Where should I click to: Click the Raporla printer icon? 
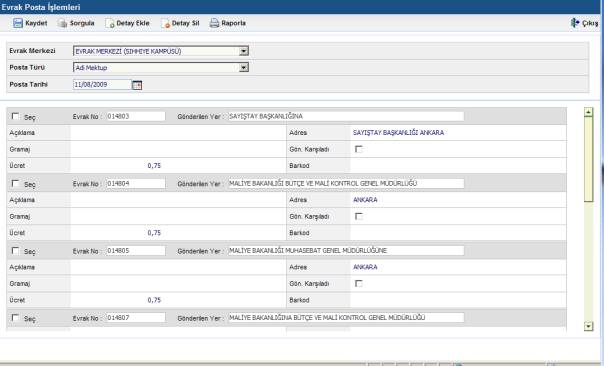214,23
